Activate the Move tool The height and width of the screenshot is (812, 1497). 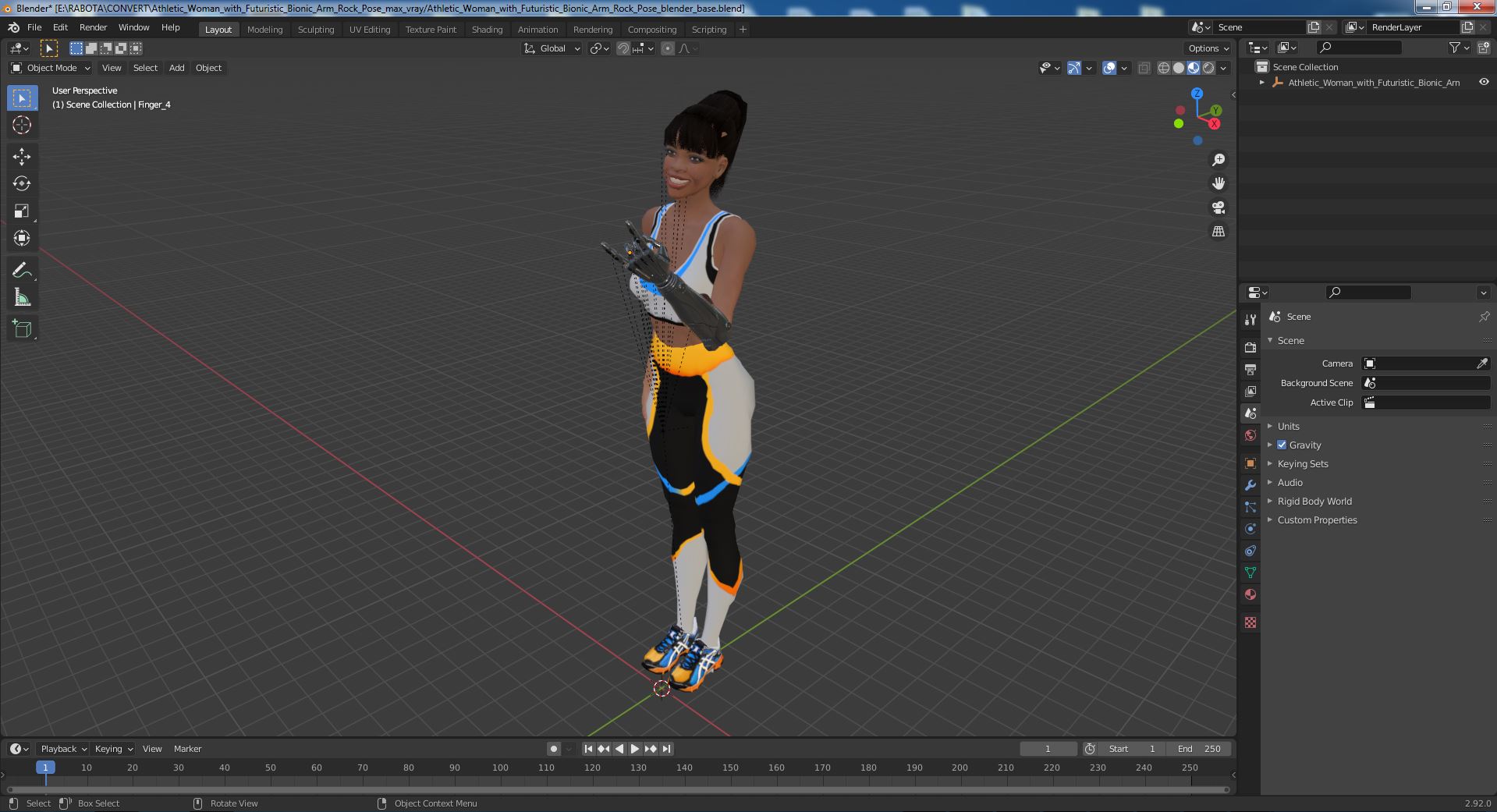[x=22, y=157]
